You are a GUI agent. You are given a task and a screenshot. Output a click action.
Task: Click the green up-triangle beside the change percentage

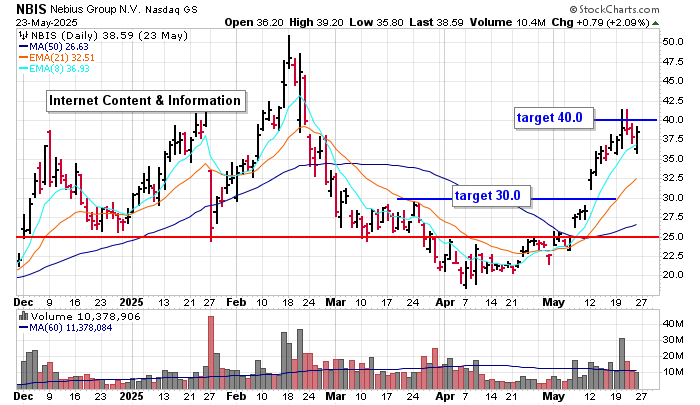(655, 23)
